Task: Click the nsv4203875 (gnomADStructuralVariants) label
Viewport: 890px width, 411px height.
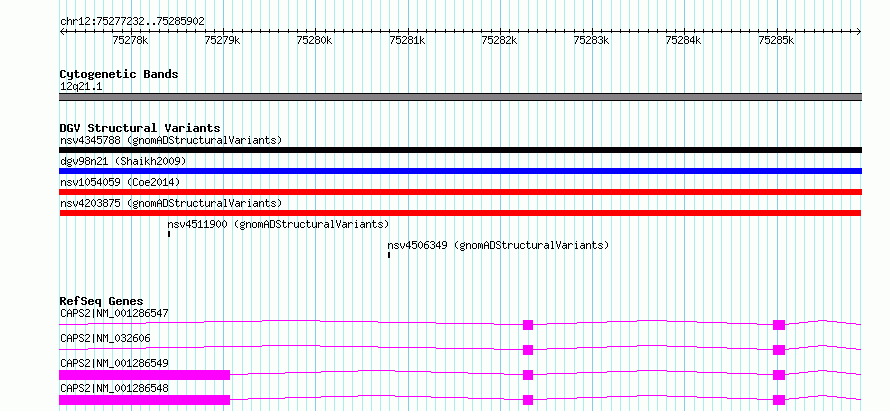Action: click(171, 203)
